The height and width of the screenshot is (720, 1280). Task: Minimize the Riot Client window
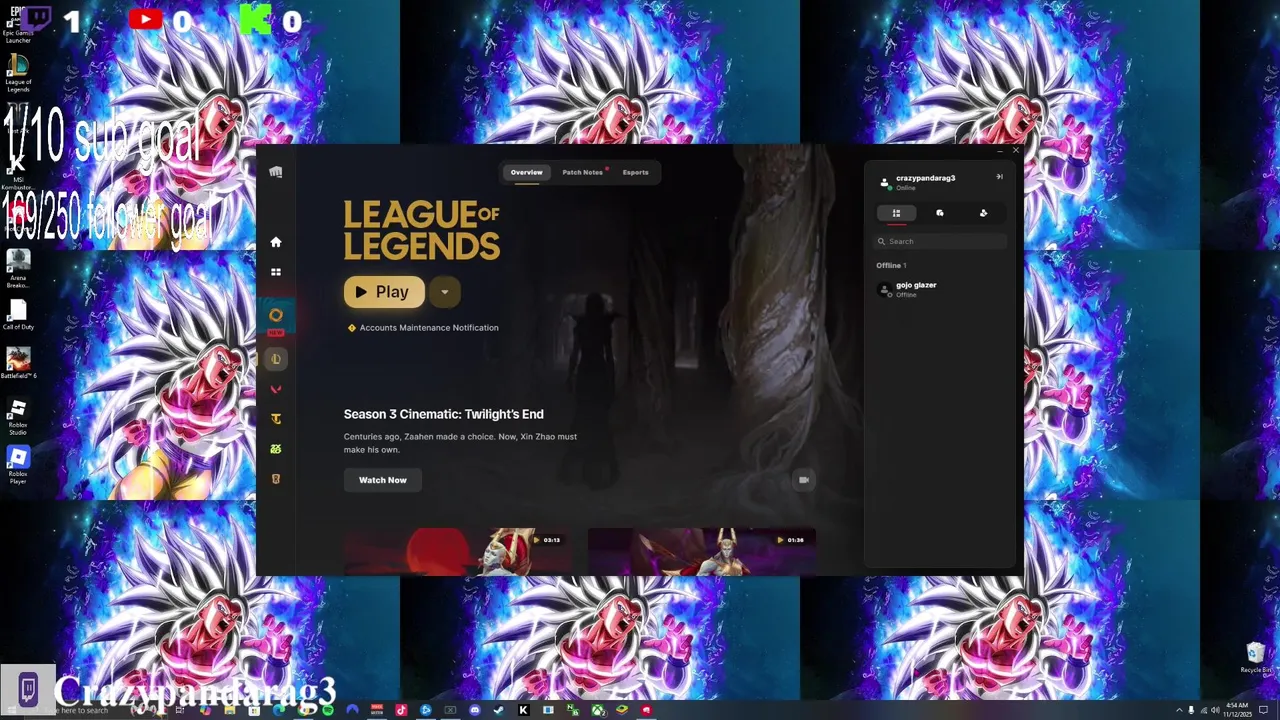coord(999,151)
